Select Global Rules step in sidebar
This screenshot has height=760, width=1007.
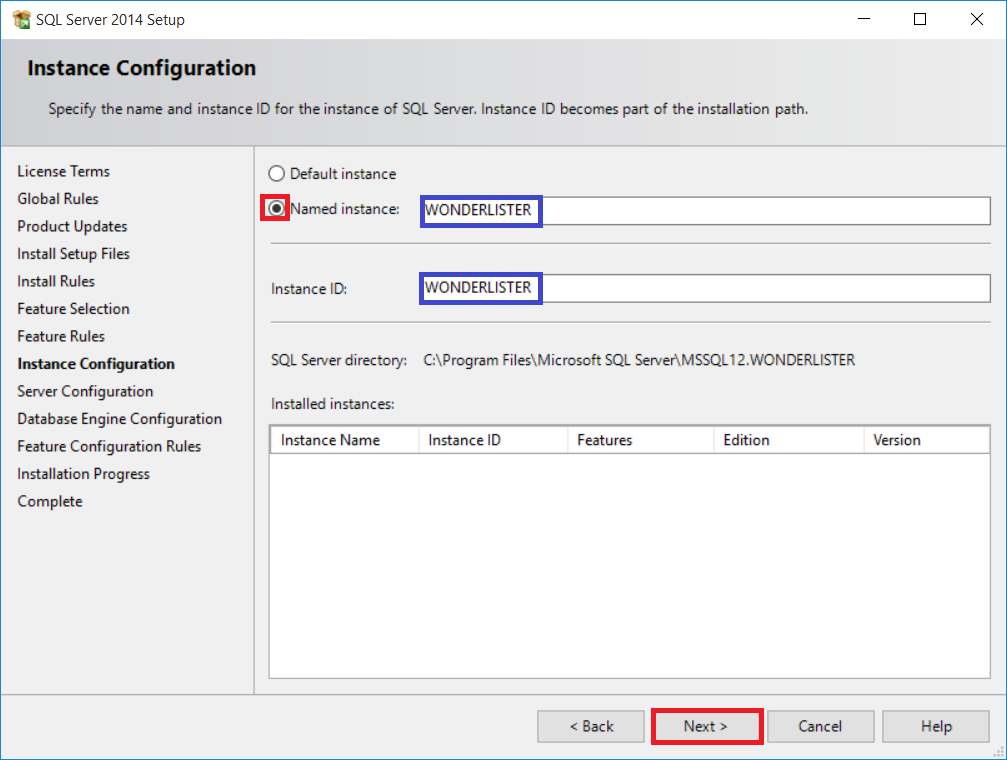click(x=58, y=199)
